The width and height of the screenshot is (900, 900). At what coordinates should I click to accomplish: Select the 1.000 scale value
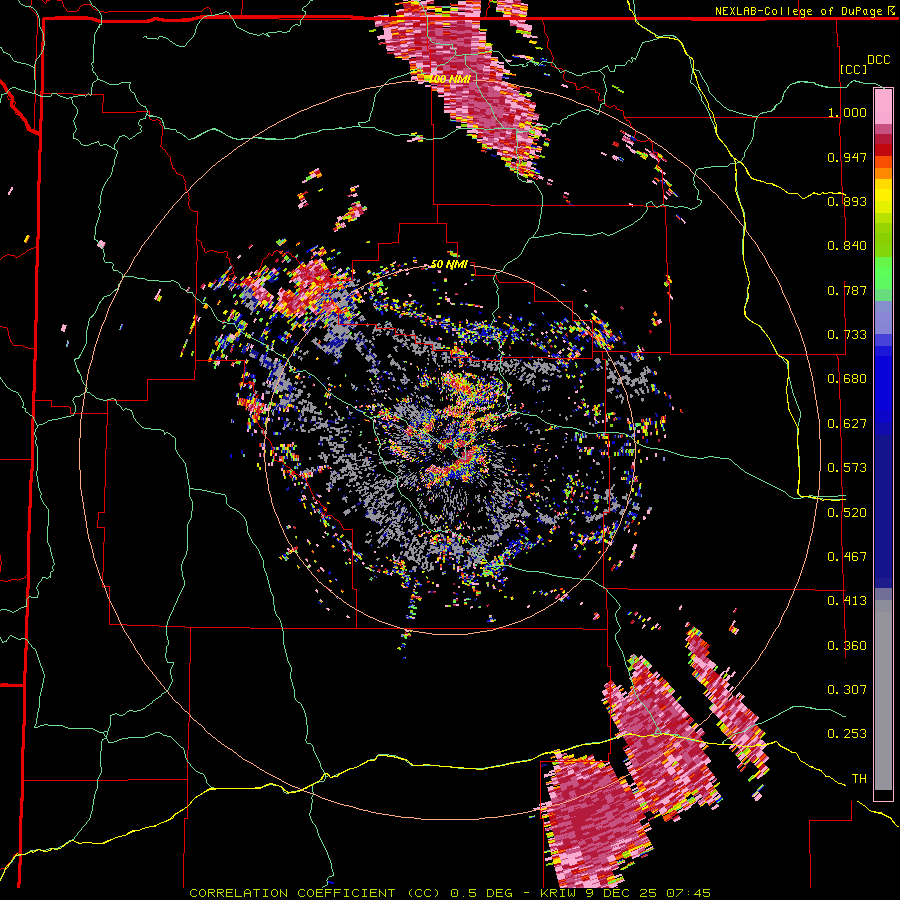click(847, 112)
